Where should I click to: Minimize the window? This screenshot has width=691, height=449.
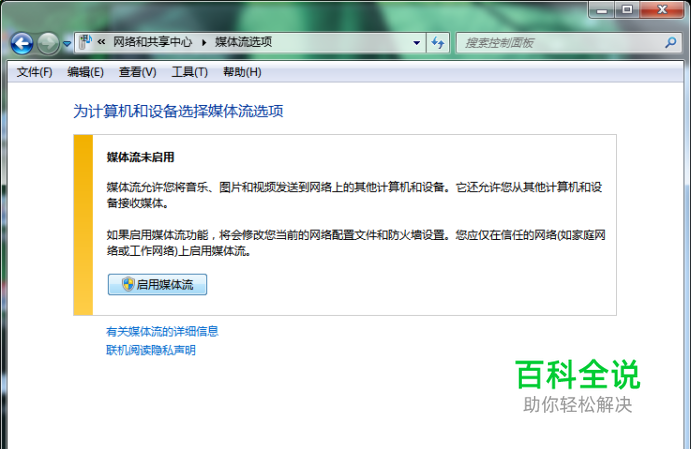click(x=602, y=10)
